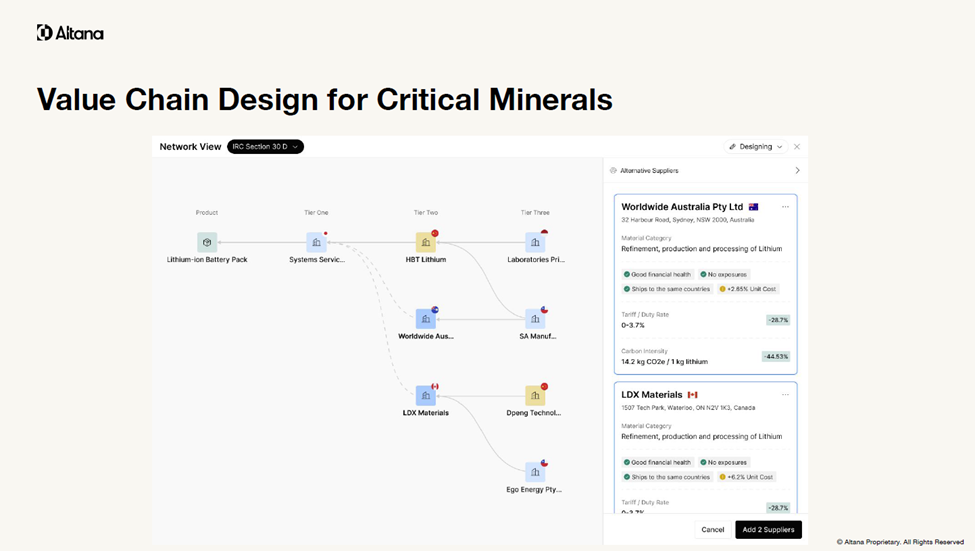Click the Altana logo
The height and width of the screenshot is (551, 975).
pos(70,33)
